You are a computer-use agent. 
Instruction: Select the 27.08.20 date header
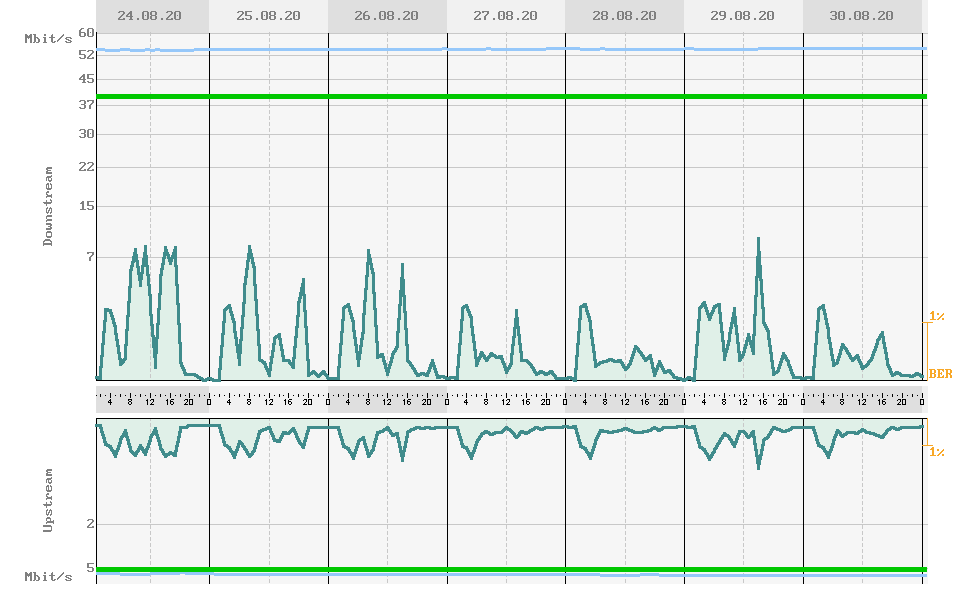(505, 16)
